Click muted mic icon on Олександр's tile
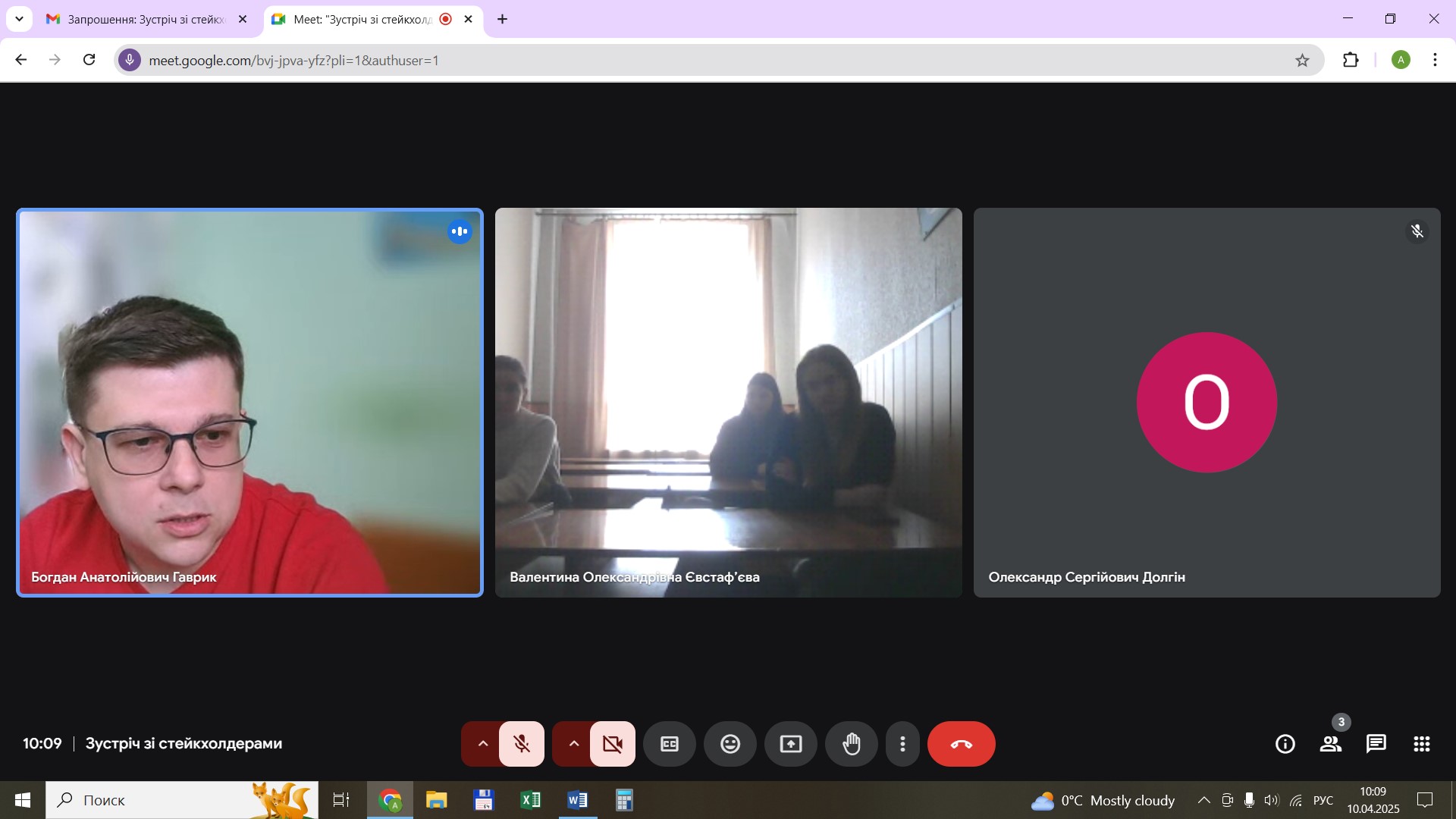The height and width of the screenshot is (819, 1456). pyautogui.click(x=1417, y=231)
